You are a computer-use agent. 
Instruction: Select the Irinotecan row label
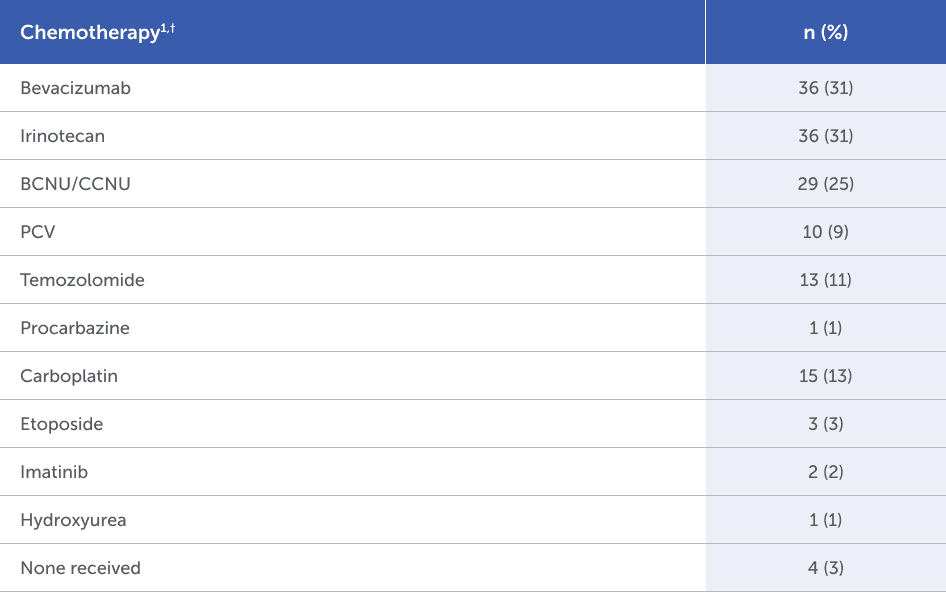63,136
